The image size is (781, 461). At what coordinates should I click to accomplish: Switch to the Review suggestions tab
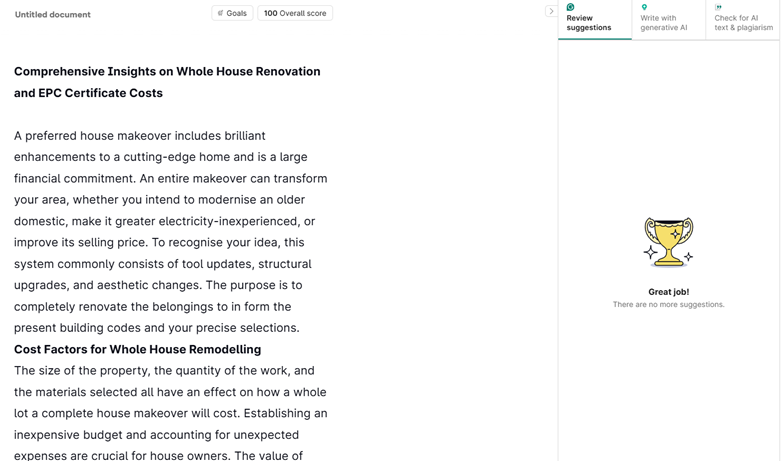[x=594, y=22]
